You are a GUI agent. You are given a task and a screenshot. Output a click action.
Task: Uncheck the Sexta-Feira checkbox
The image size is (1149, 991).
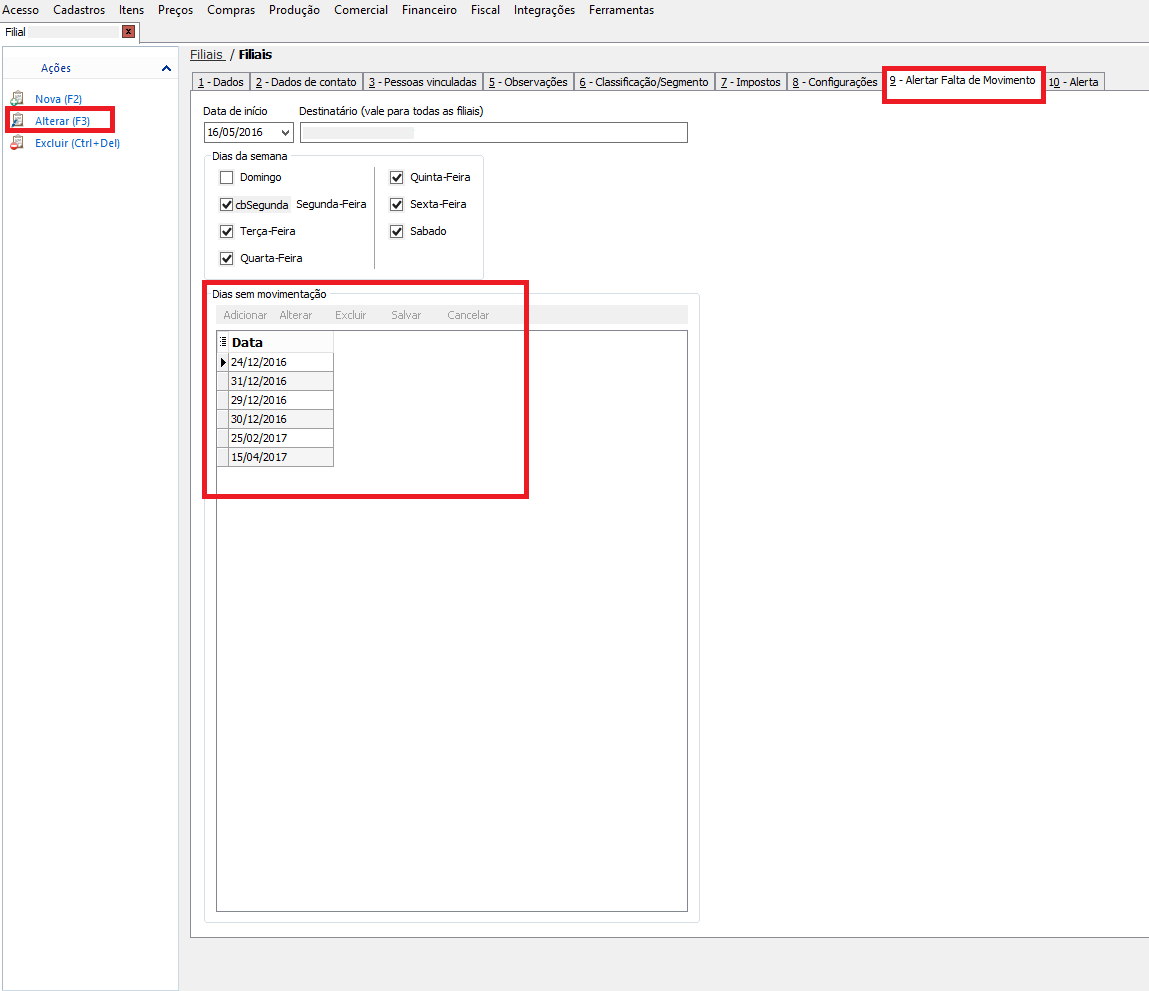click(x=396, y=205)
